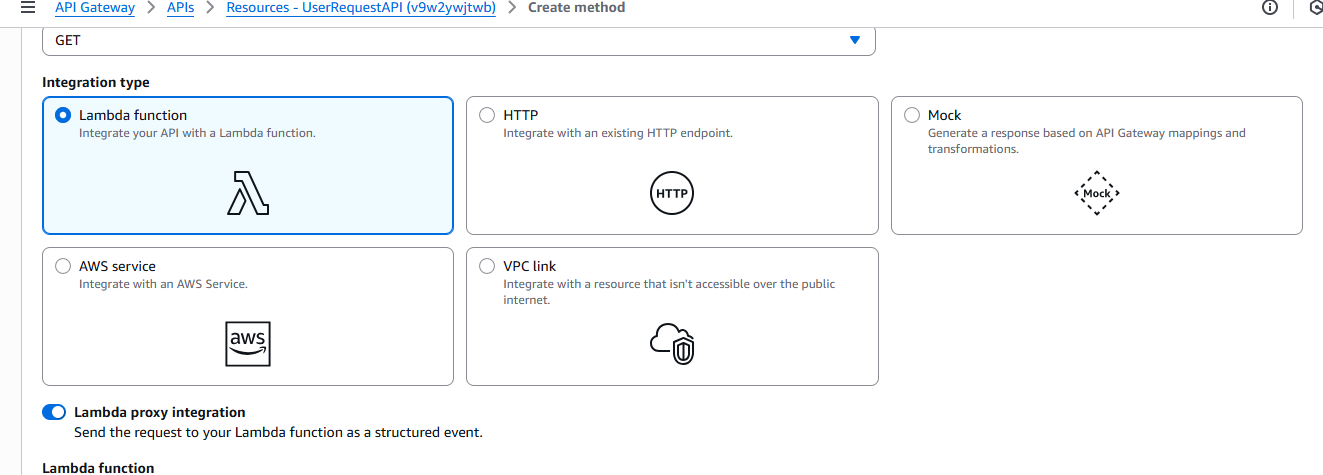
Task: Open the GET method type dropdown
Action: point(459,40)
